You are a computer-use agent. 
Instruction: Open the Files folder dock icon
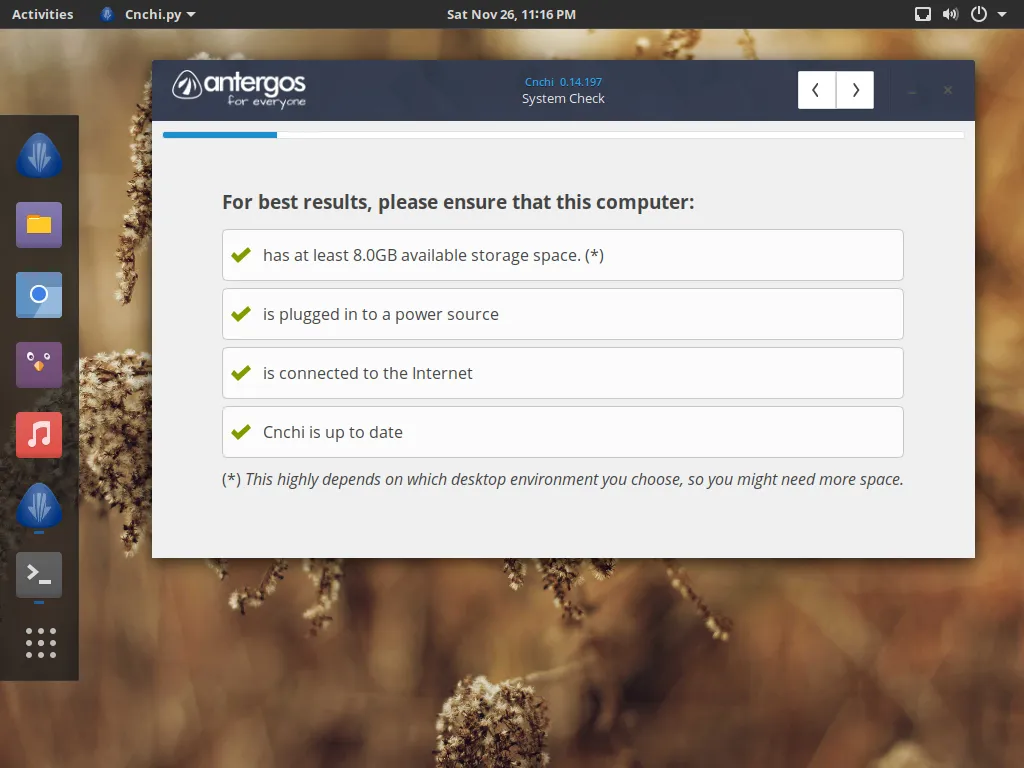[x=39, y=225]
